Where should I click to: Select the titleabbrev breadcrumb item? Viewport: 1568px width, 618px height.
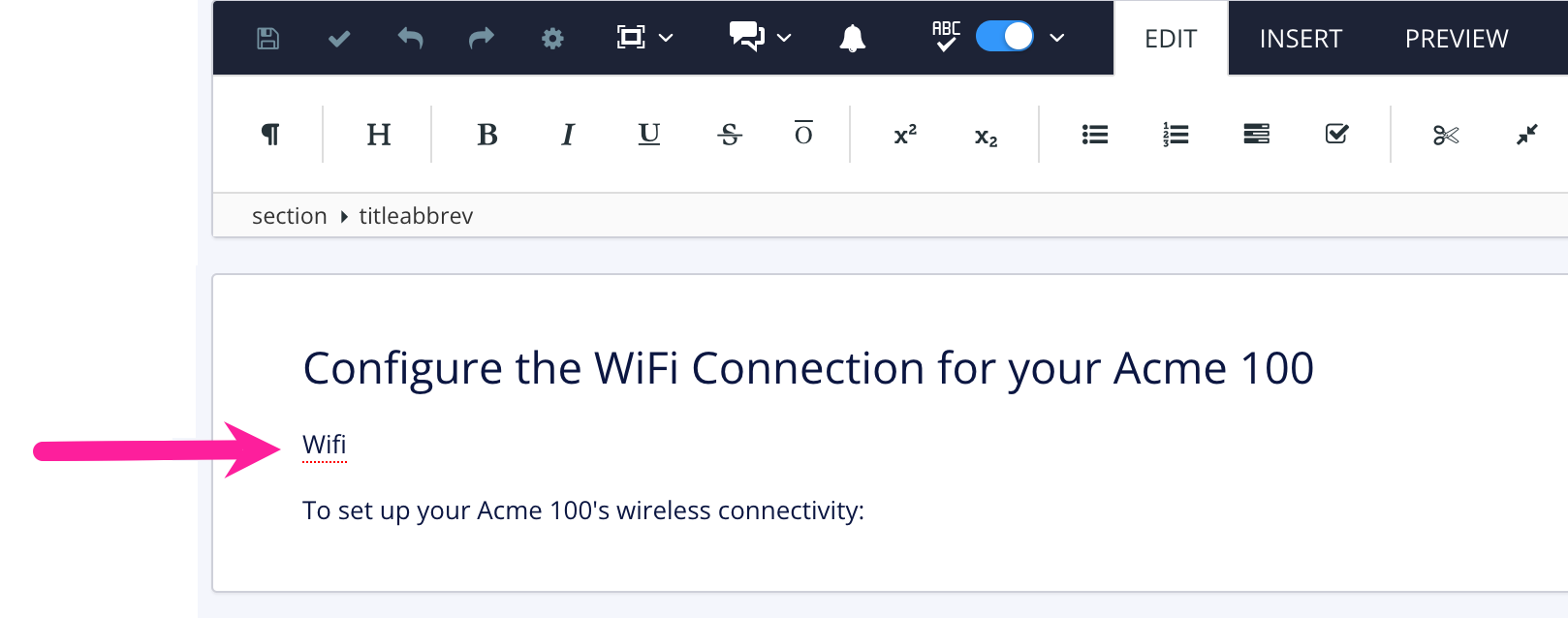[x=415, y=215]
